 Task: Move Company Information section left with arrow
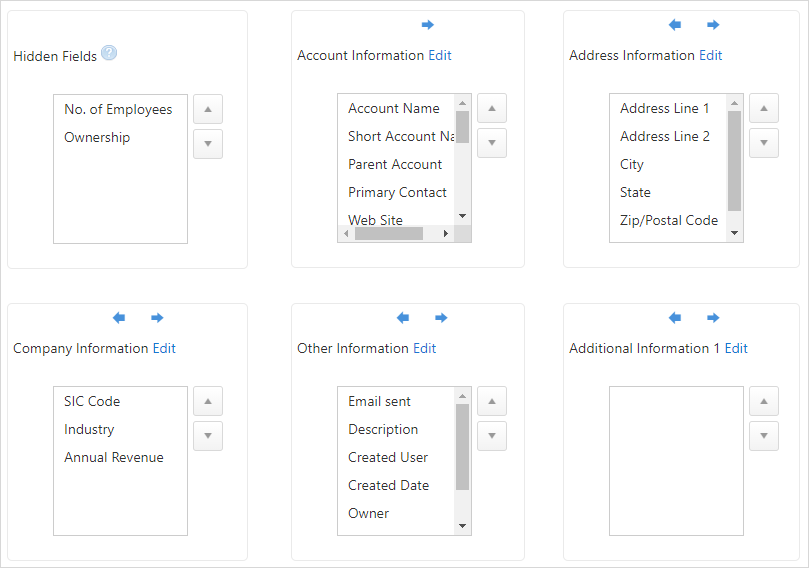(119, 318)
